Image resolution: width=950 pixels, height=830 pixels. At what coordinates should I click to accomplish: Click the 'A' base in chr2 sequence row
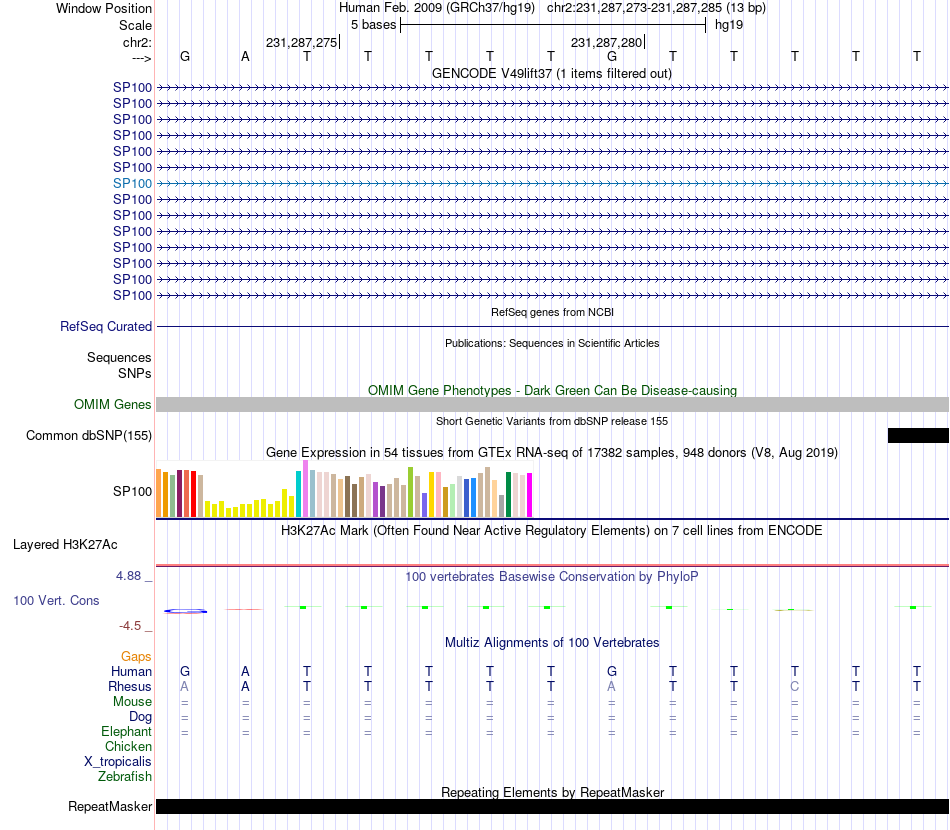click(245, 56)
